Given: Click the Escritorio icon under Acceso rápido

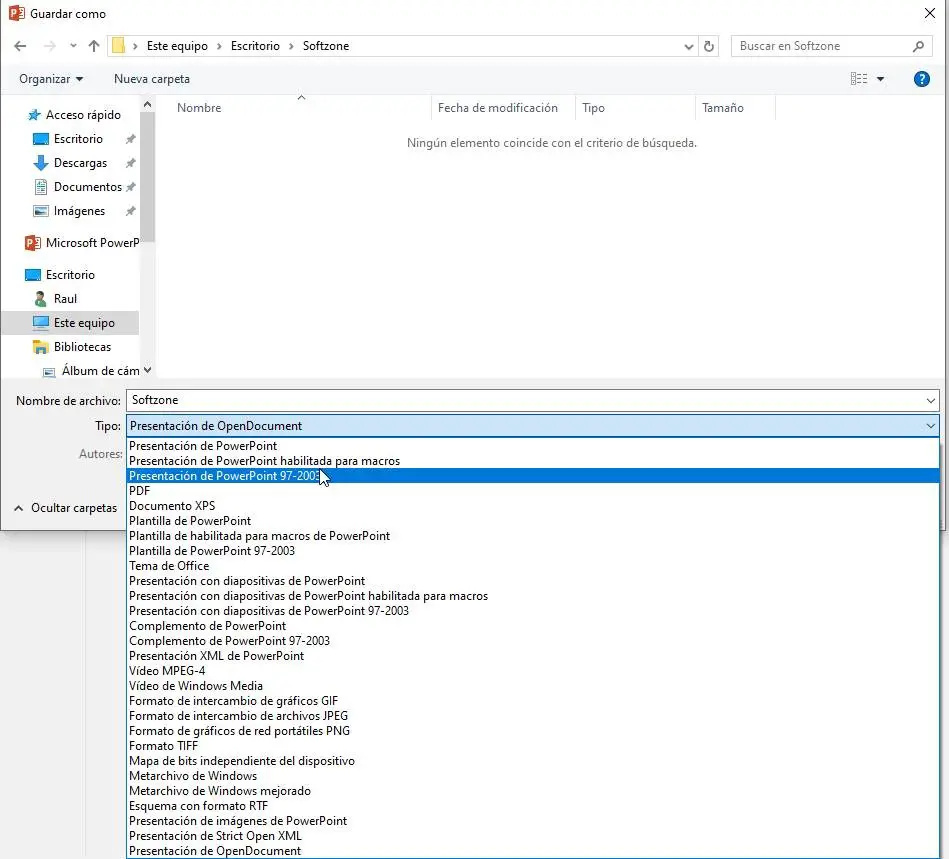Looking at the screenshot, I should click(41, 139).
